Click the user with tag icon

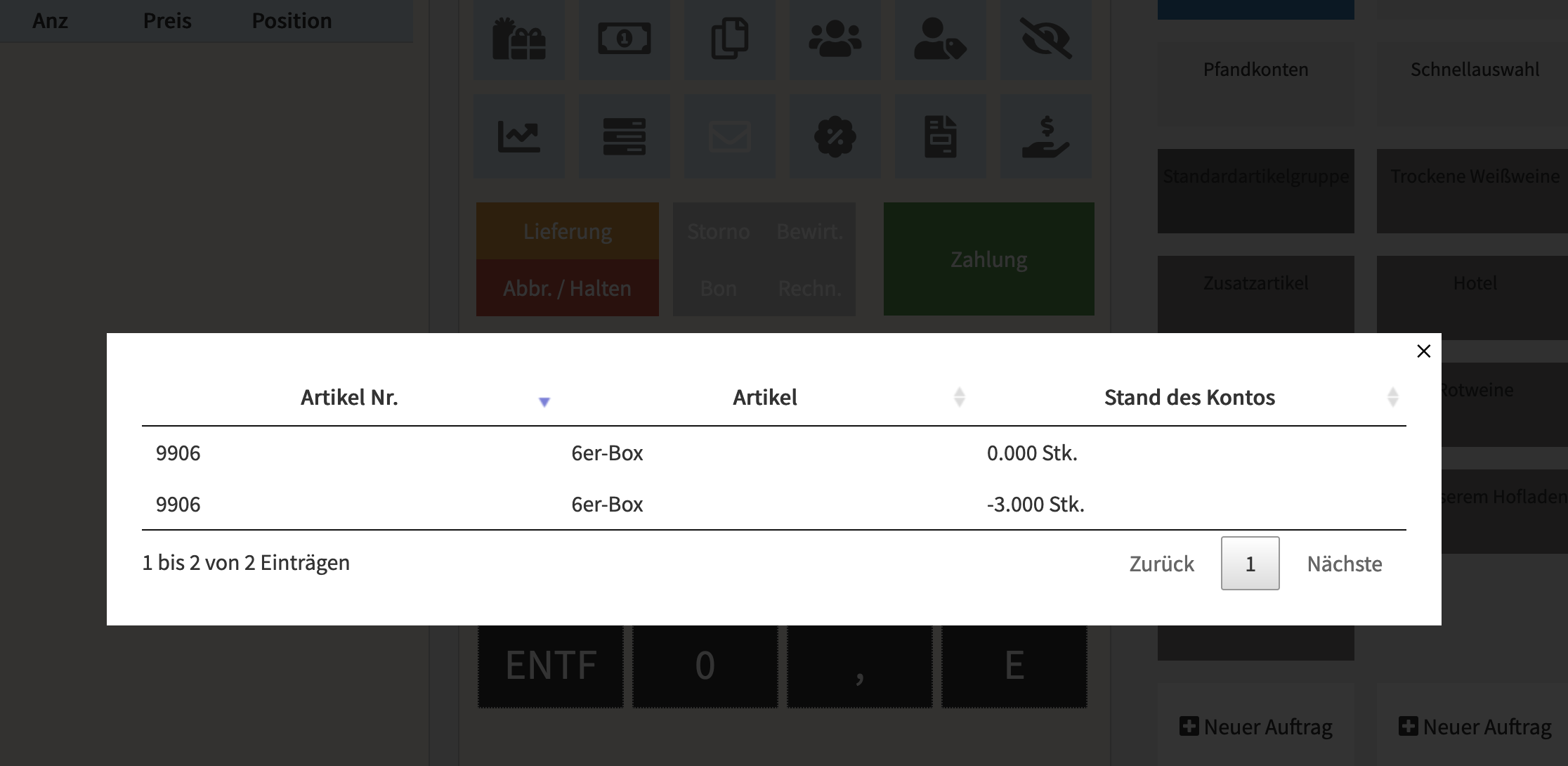940,39
